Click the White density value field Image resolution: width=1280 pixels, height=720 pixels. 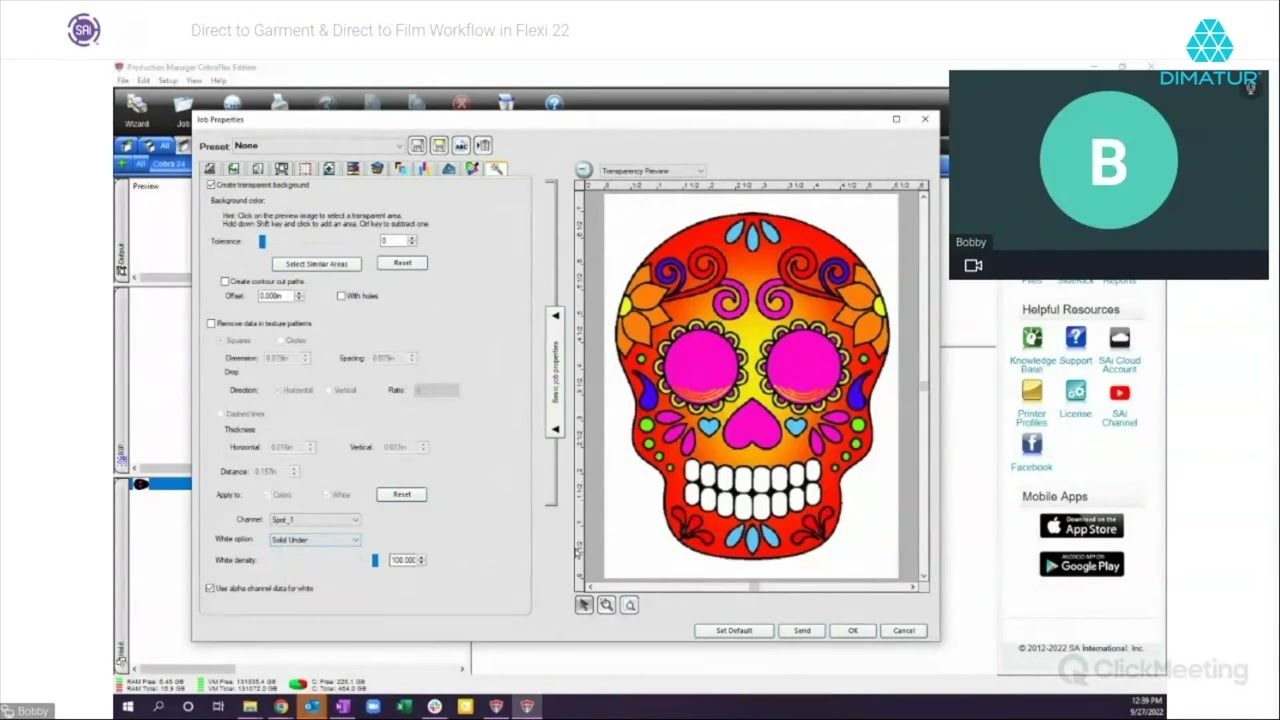click(x=404, y=561)
